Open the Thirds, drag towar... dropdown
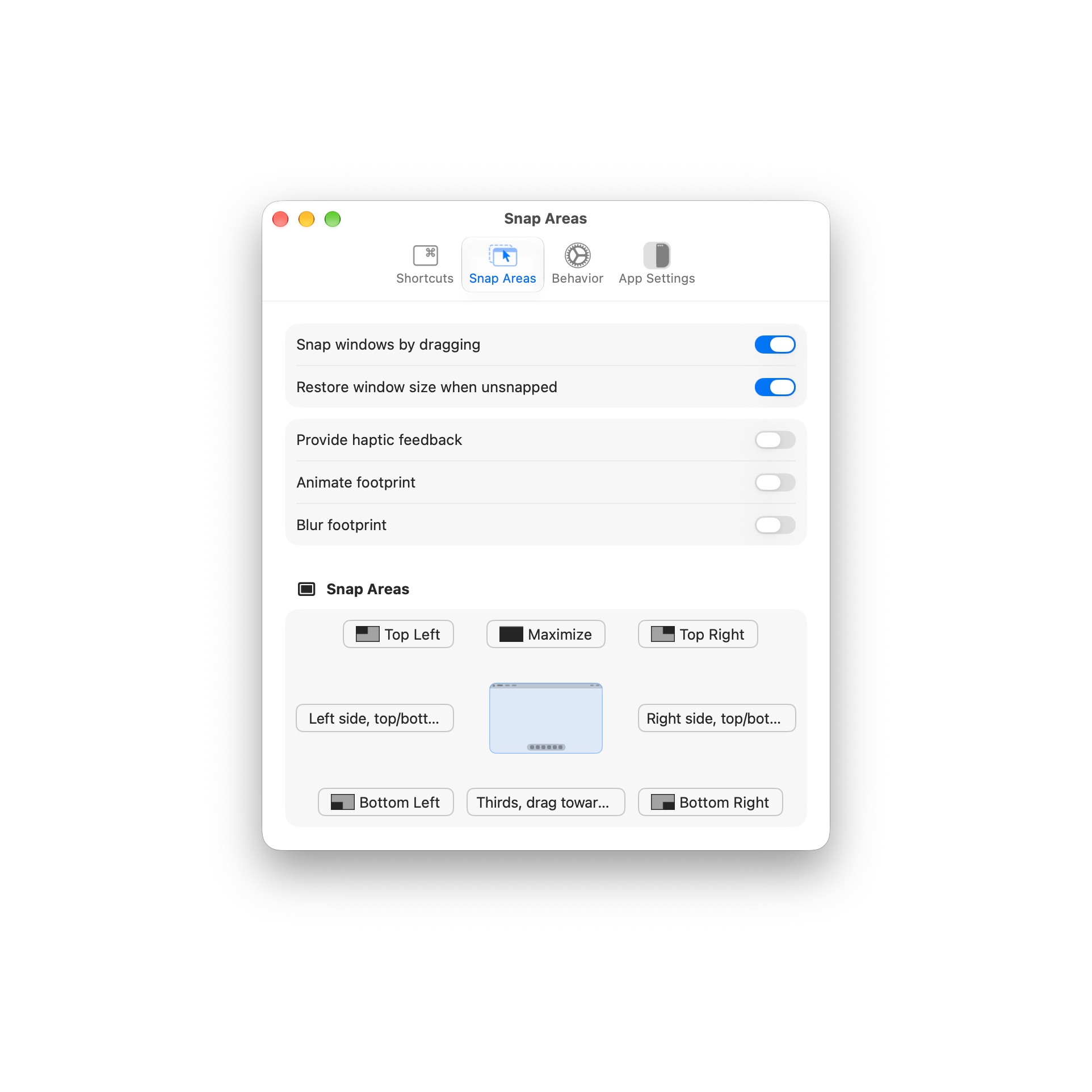Image resolution: width=1092 pixels, height=1092 pixels. coord(546,802)
